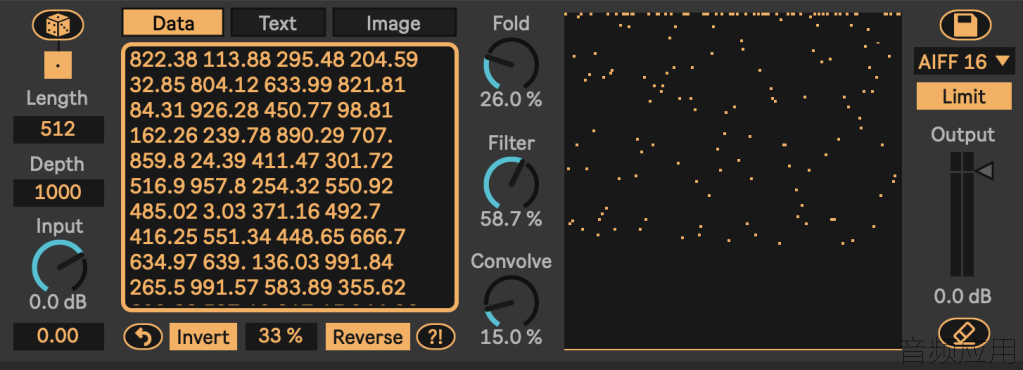Click the ?! help icon
1023x370 pixels.
pyautogui.click(x=435, y=337)
